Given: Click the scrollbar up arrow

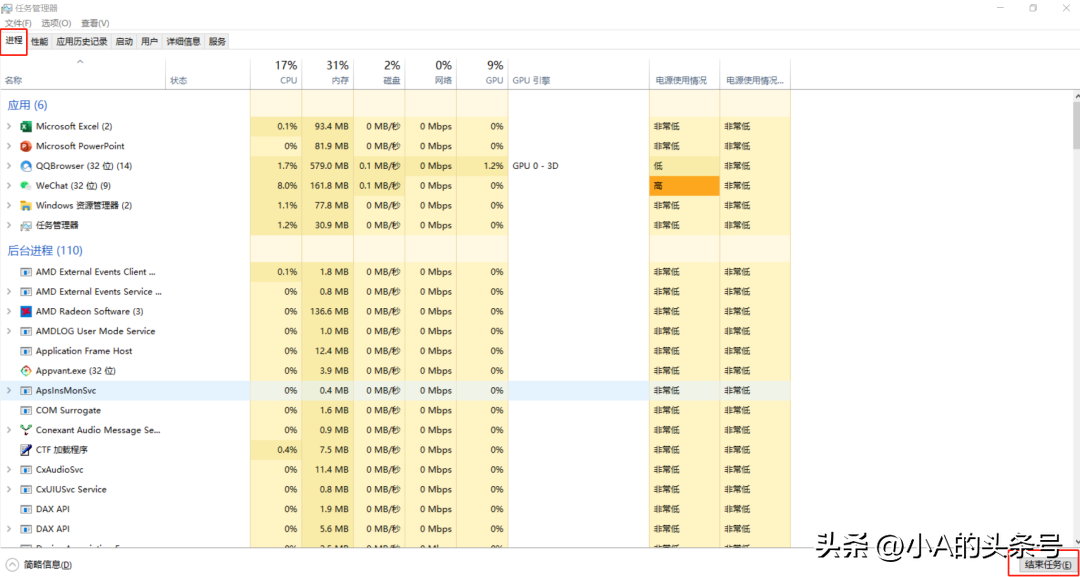Looking at the screenshot, I should [x=1076, y=94].
